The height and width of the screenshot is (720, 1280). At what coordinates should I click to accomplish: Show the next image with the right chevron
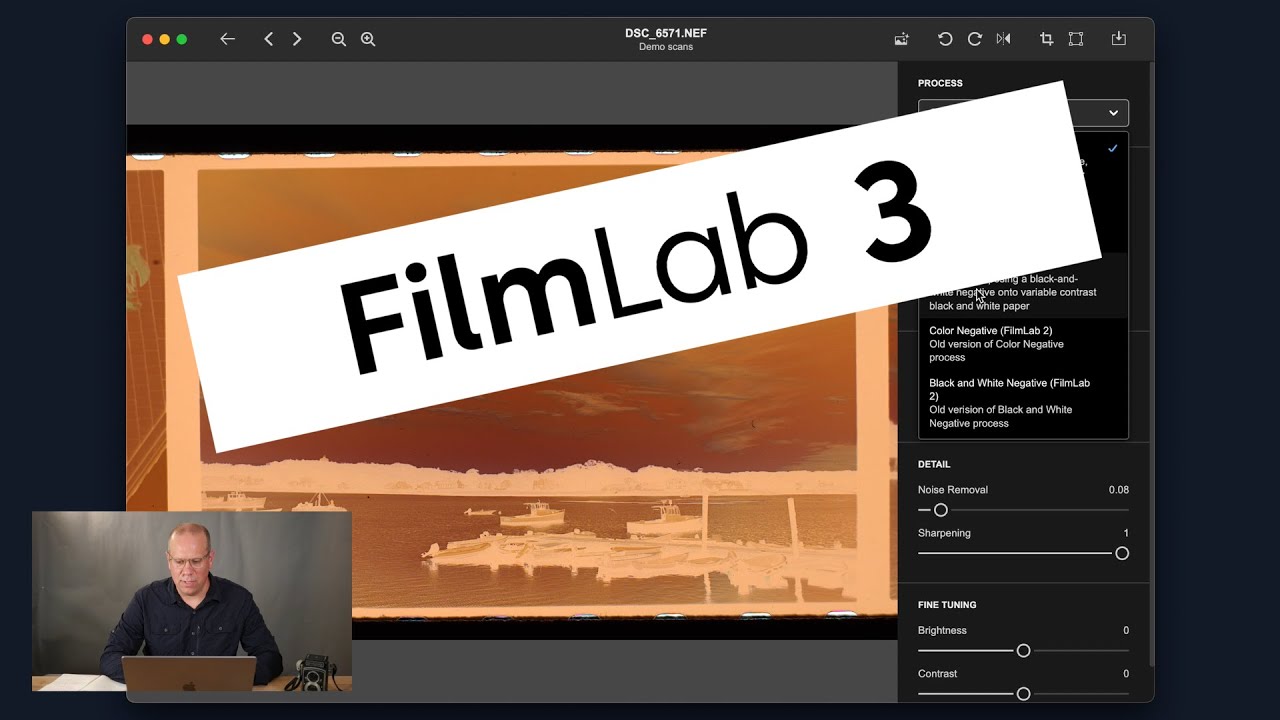pos(297,39)
